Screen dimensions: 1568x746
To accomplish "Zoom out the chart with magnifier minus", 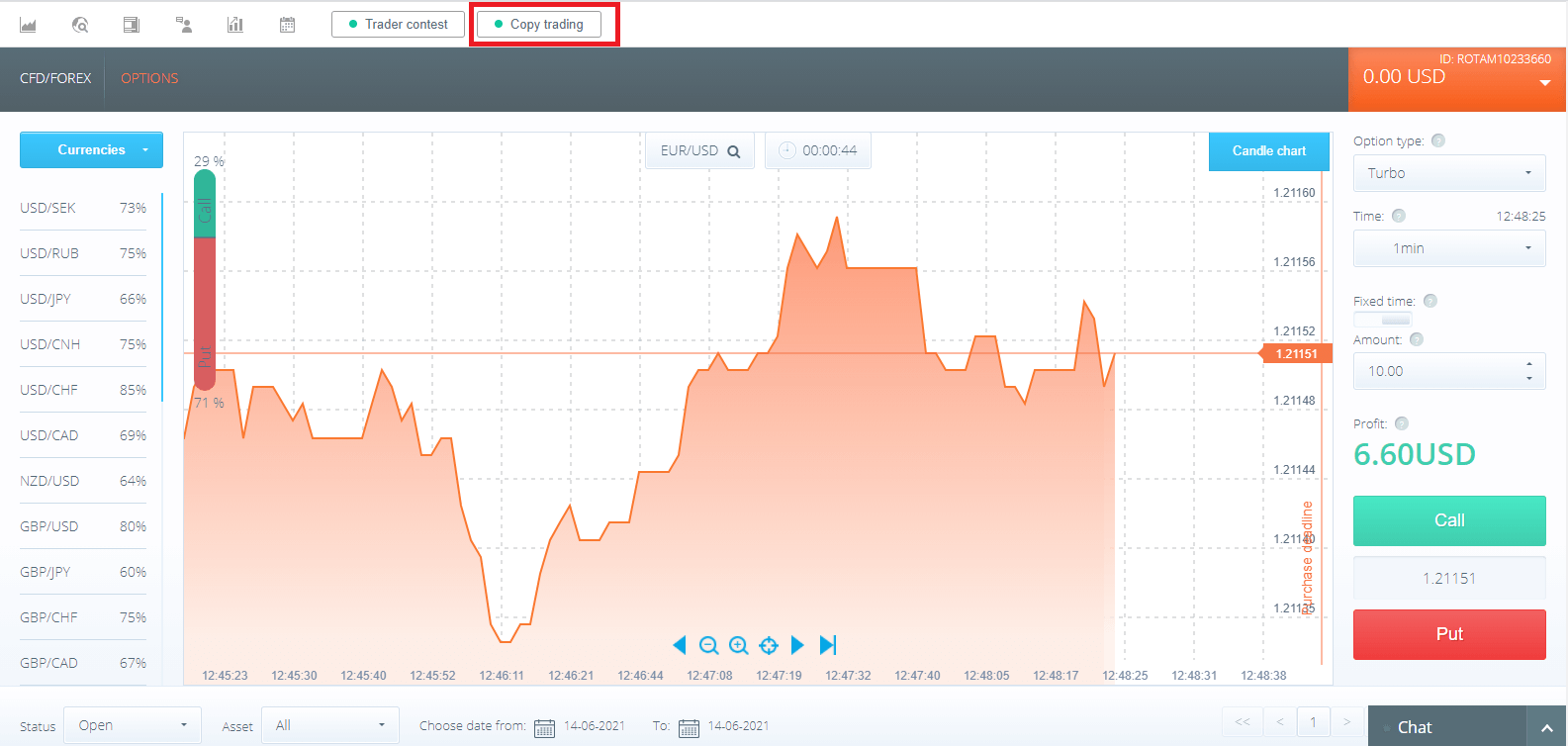I will click(x=708, y=645).
